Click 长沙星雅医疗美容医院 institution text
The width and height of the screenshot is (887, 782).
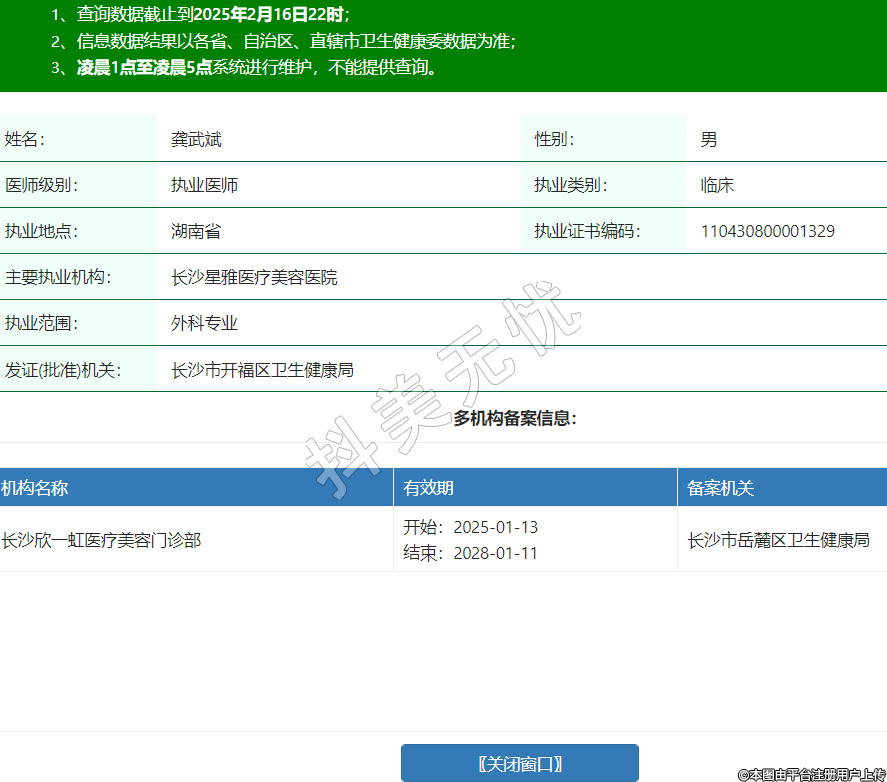tap(254, 278)
